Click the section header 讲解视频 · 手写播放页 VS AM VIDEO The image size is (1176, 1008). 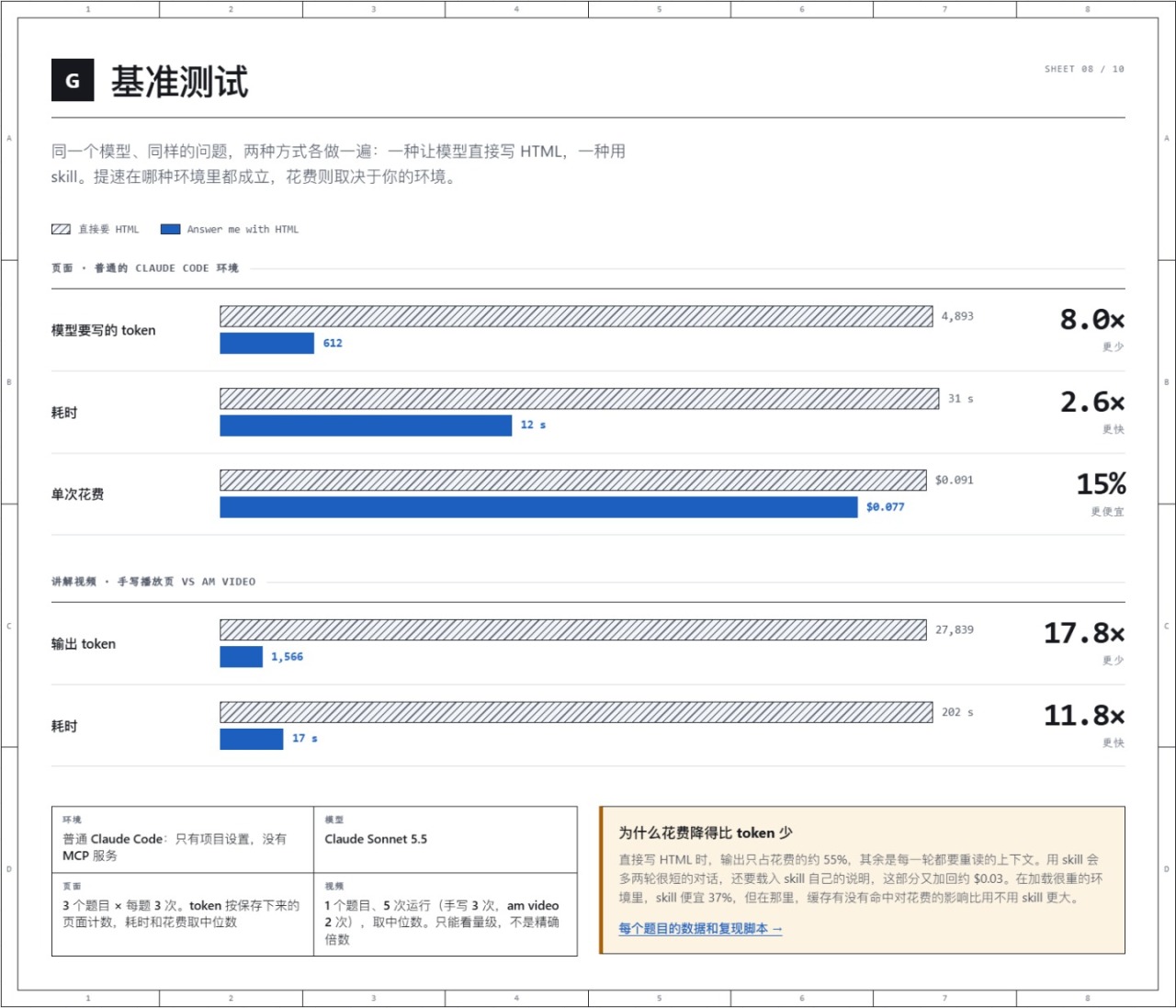(153, 582)
